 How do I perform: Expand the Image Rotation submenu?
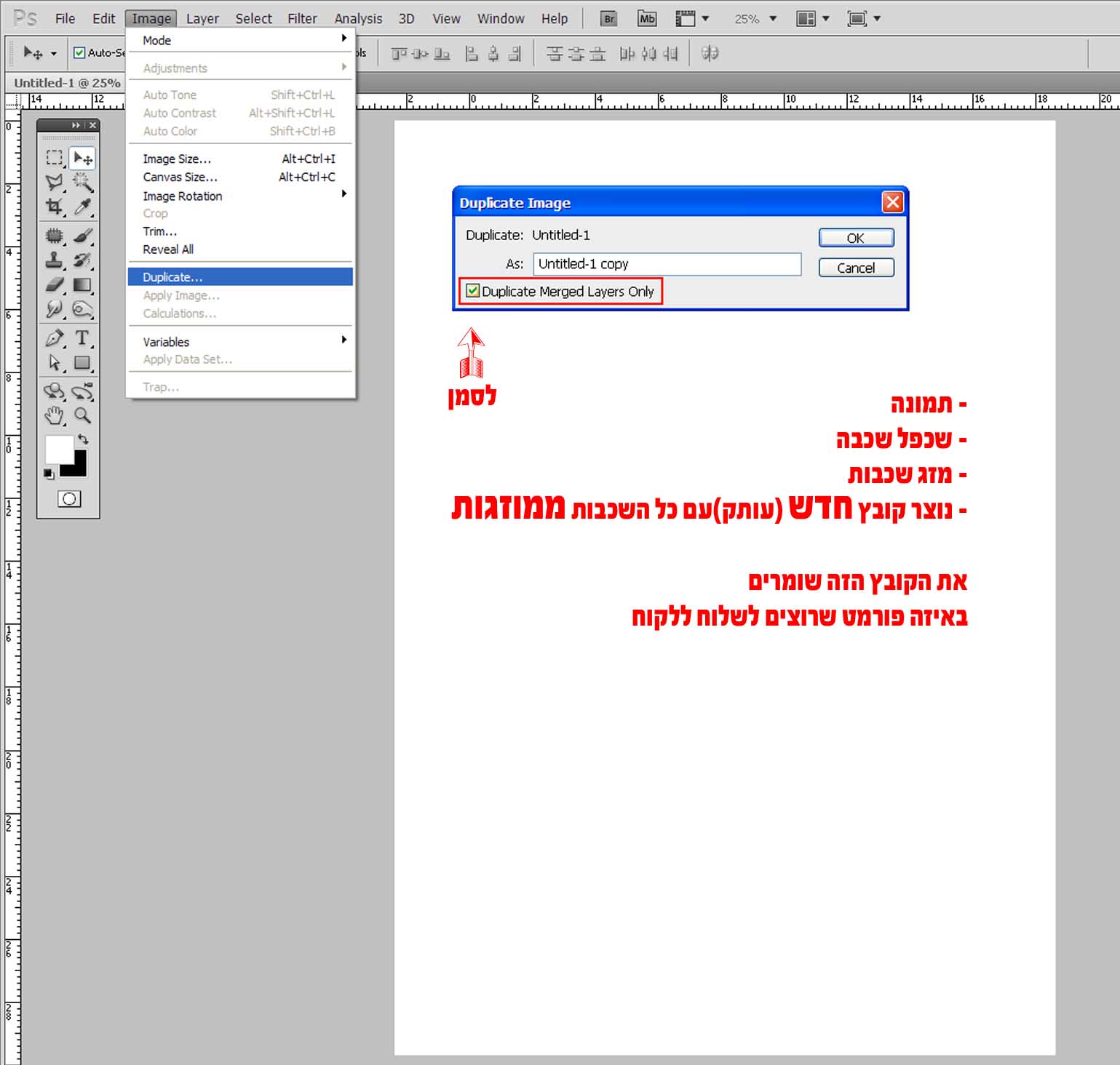[x=240, y=196]
